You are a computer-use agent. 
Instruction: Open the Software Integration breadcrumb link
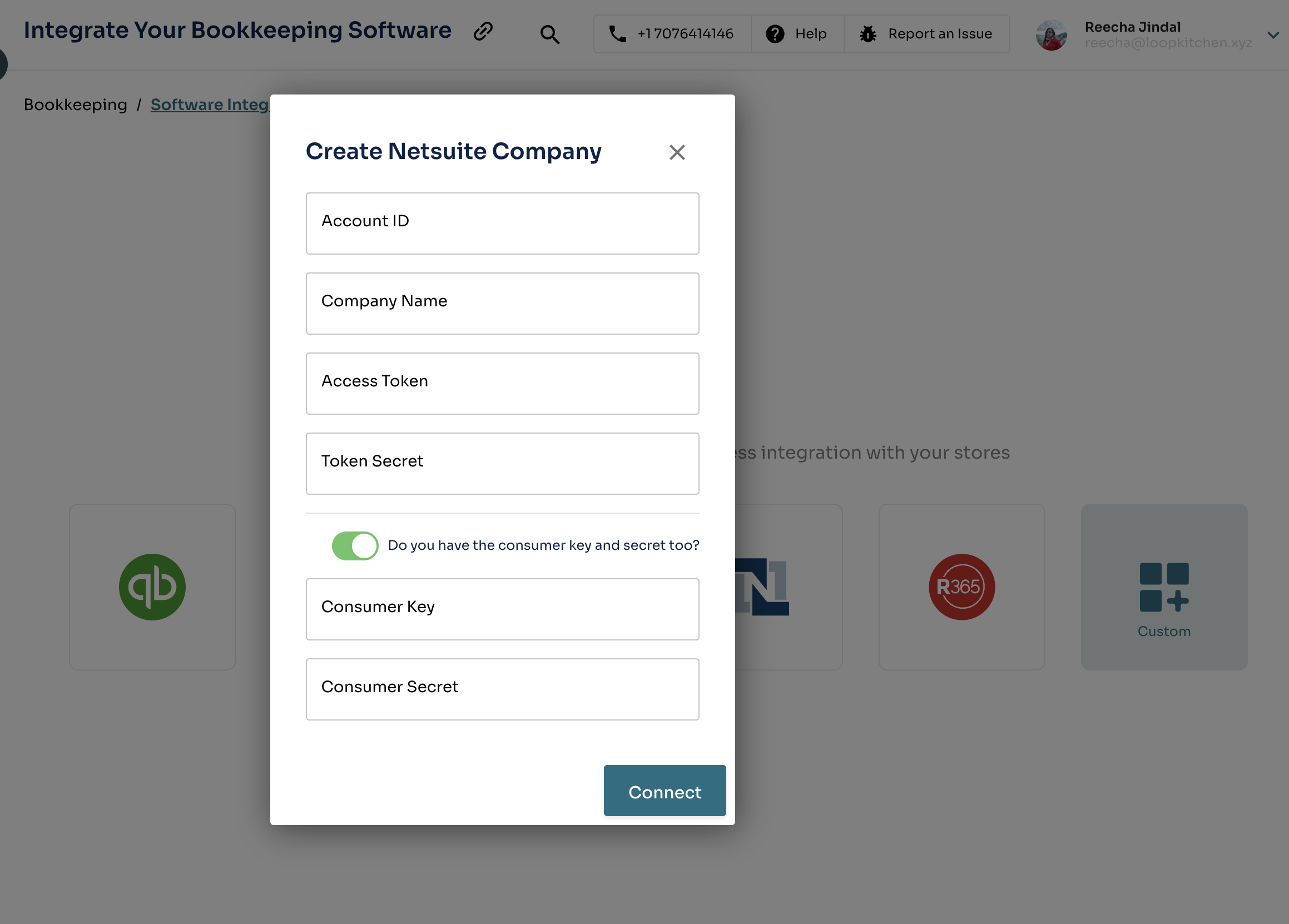[209, 105]
